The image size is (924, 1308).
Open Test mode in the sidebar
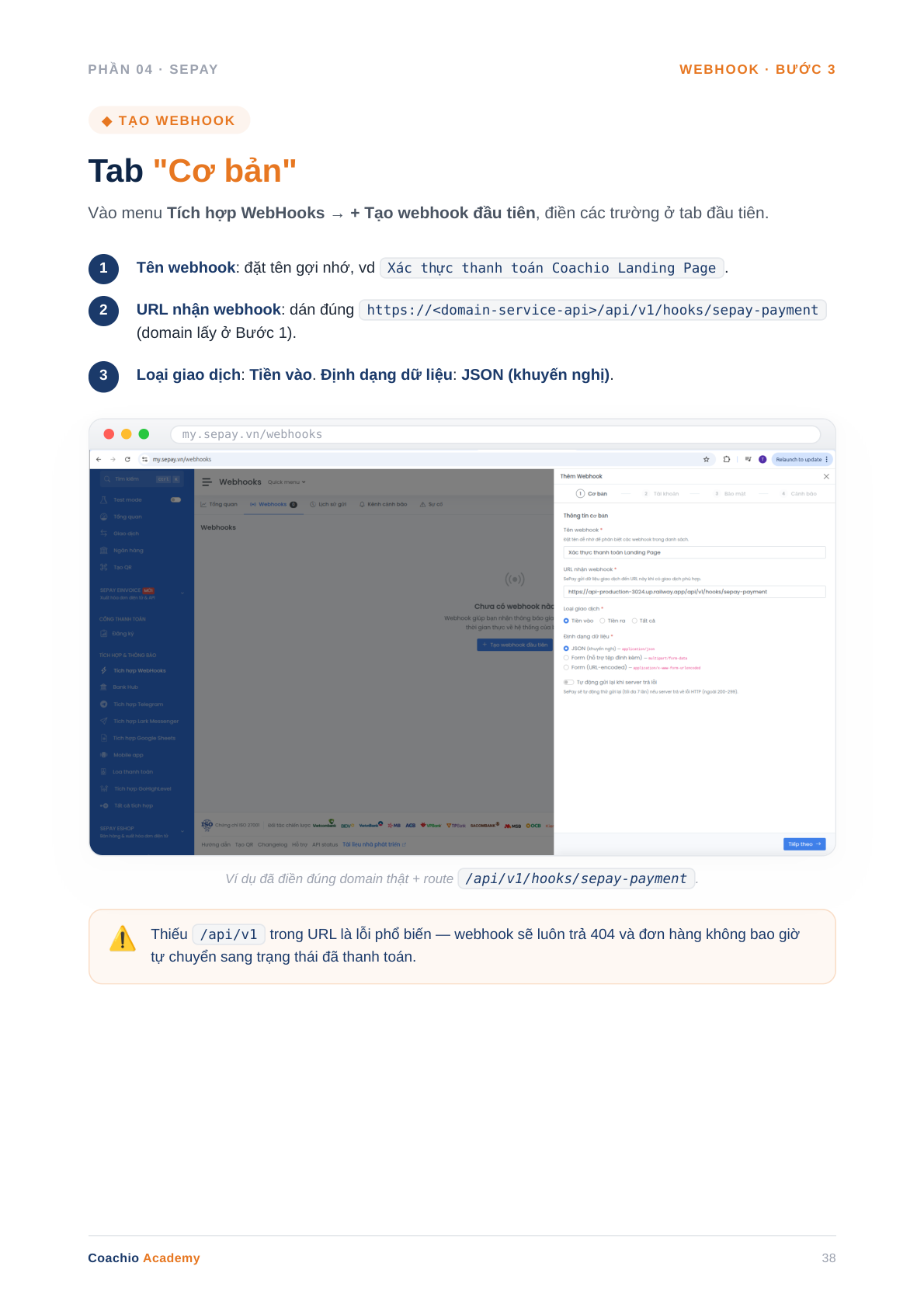127,500
